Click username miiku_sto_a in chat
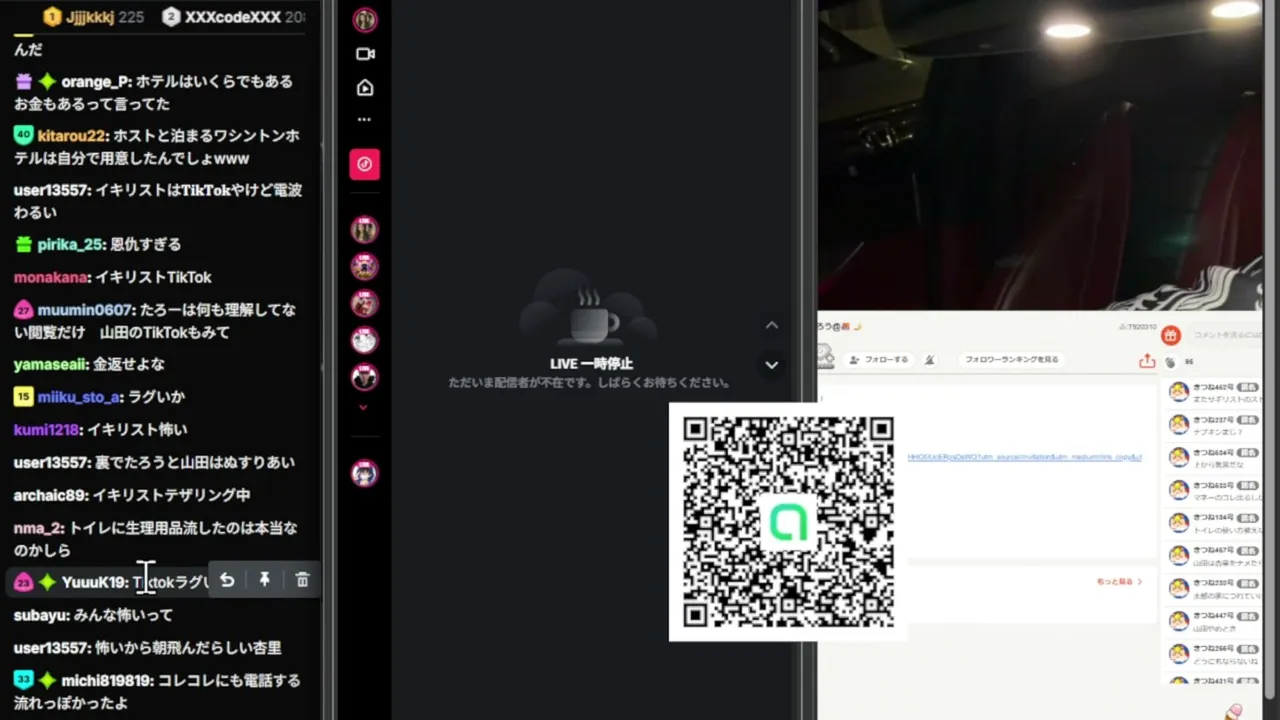 coord(79,397)
